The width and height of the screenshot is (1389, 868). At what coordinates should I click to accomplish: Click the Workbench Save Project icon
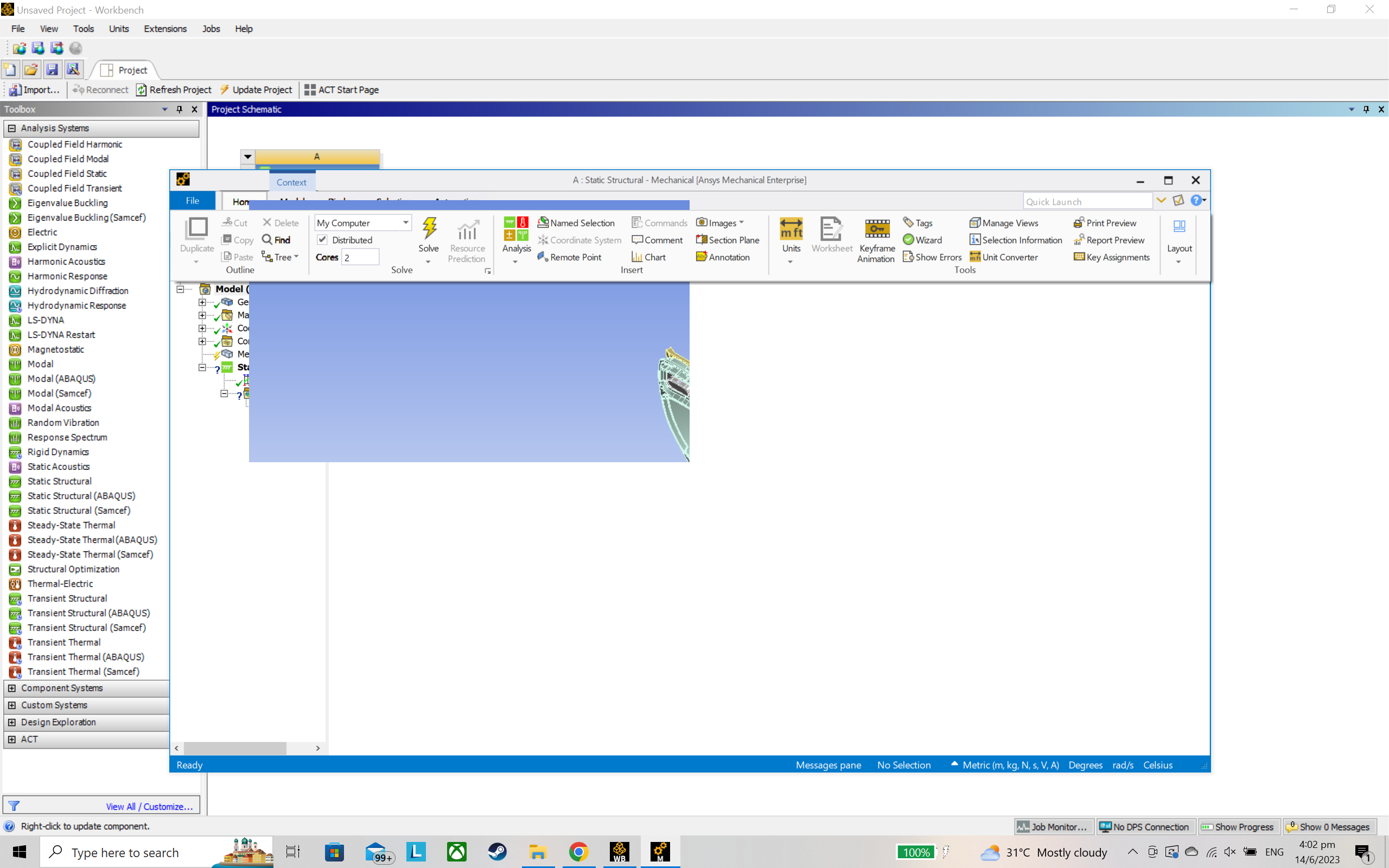point(52,70)
